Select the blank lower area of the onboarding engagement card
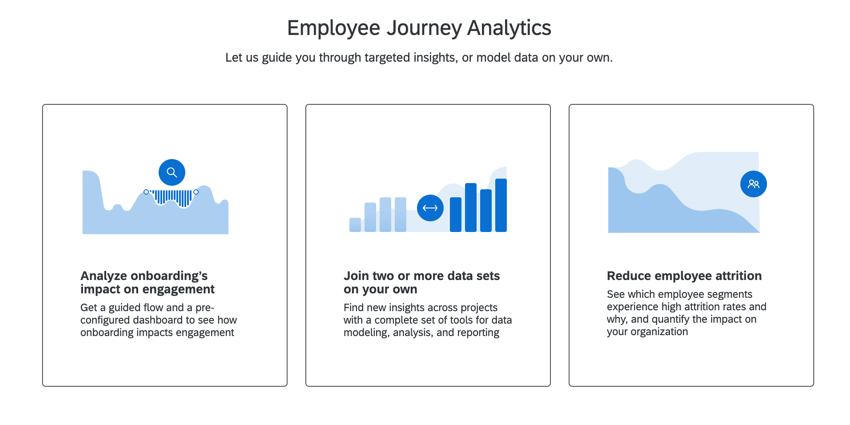This screenshot has height=425, width=850. 165,362
